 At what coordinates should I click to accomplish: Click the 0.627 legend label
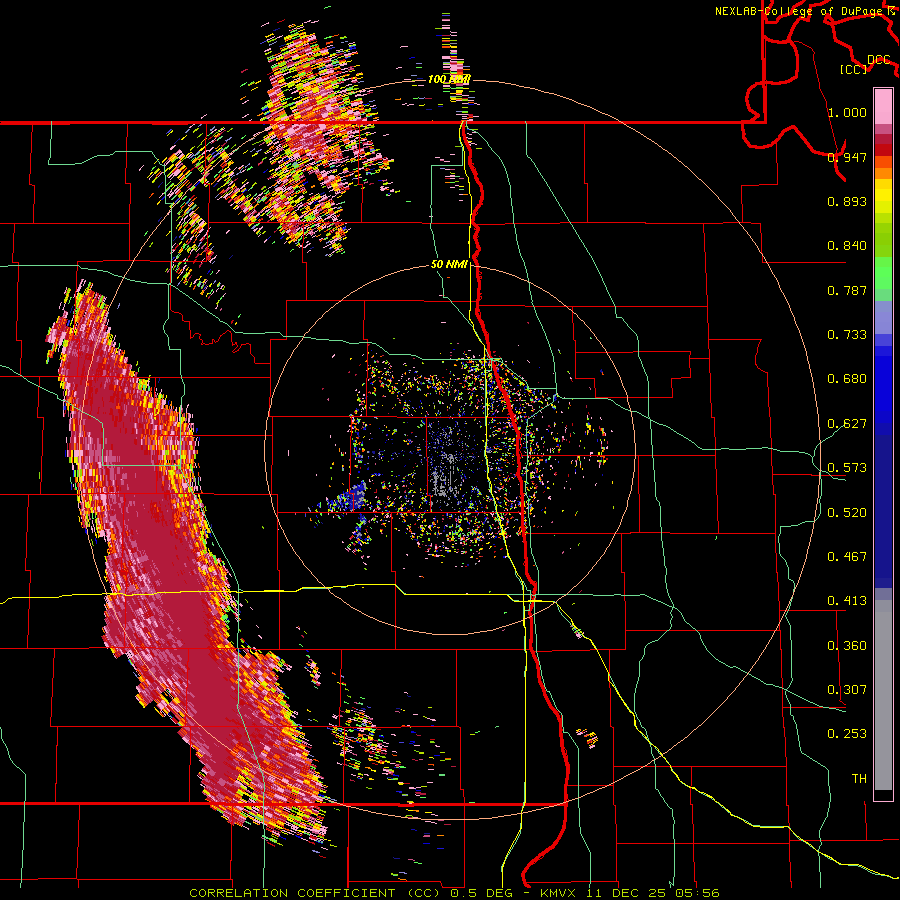coord(847,424)
